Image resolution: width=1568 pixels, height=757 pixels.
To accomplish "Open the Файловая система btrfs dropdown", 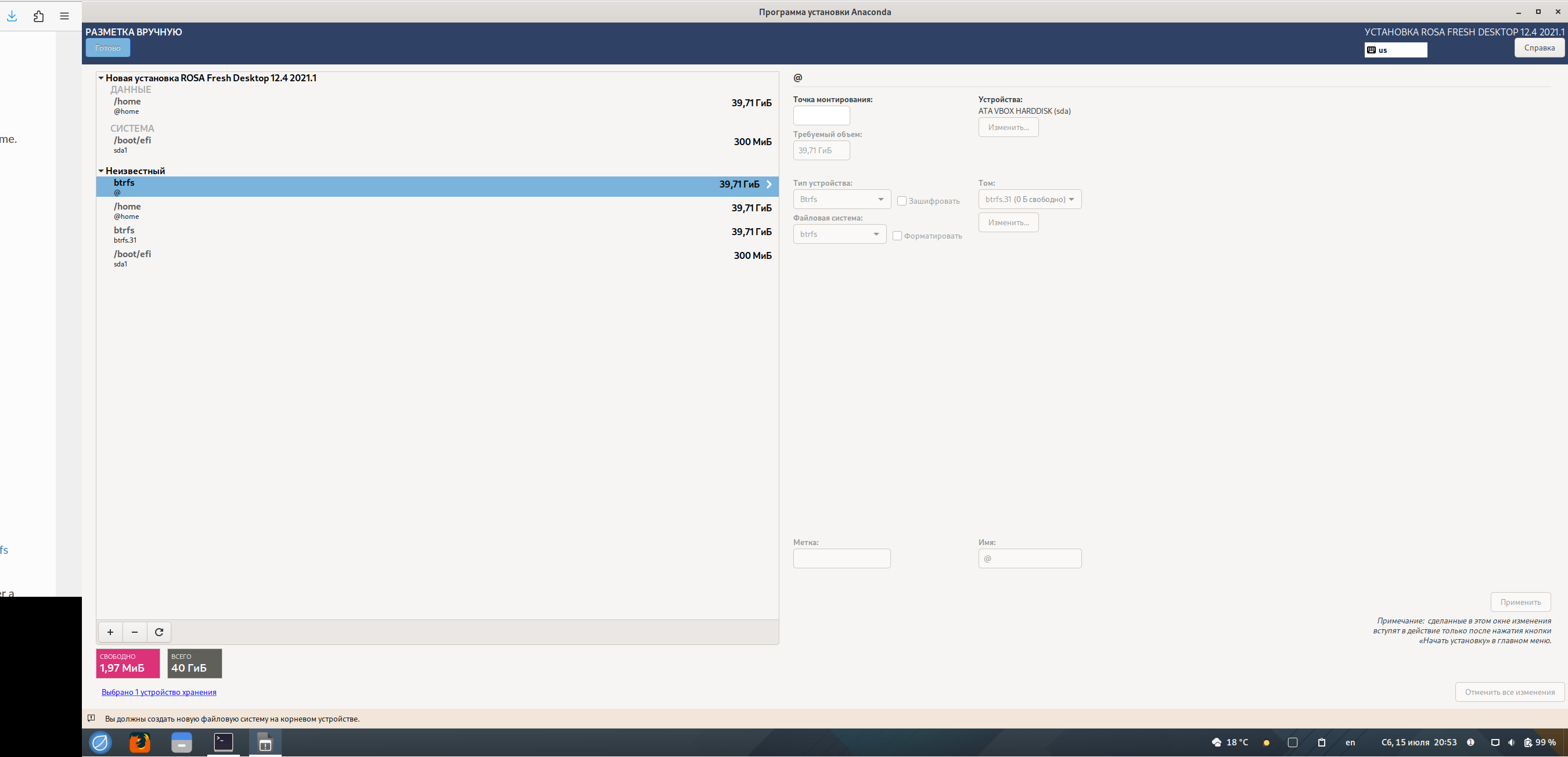I will [839, 234].
